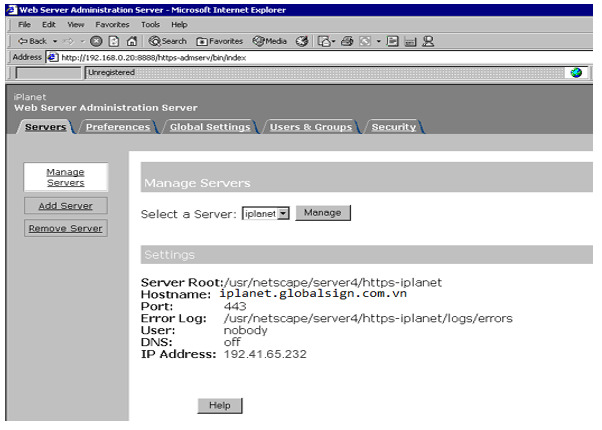Click the Manage button
The image size is (602, 430).
[x=322, y=213]
